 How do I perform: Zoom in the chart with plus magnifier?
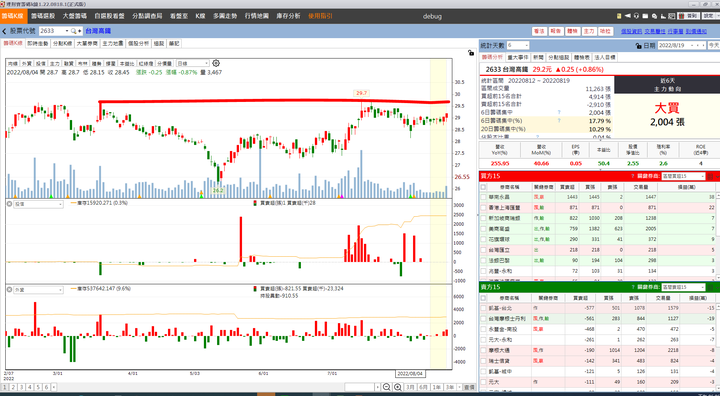click(398, 387)
